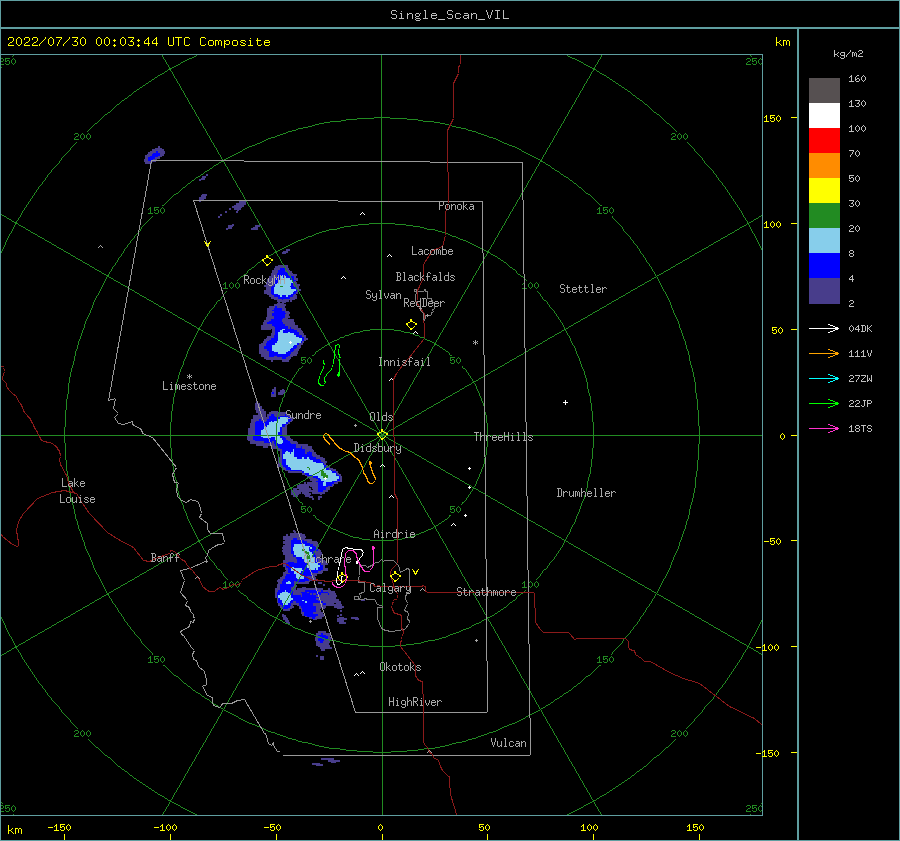The height and width of the screenshot is (841, 900).
Task: Click the Lake Louise label
Action: pyautogui.click(x=77, y=491)
